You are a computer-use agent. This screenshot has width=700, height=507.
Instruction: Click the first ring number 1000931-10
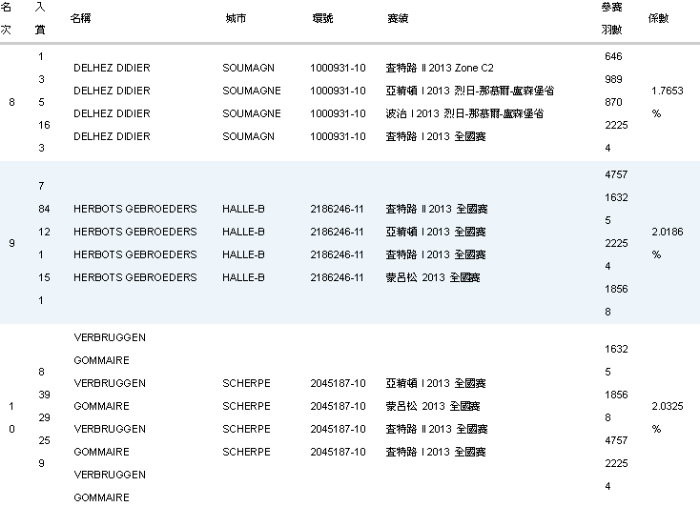tap(338, 68)
